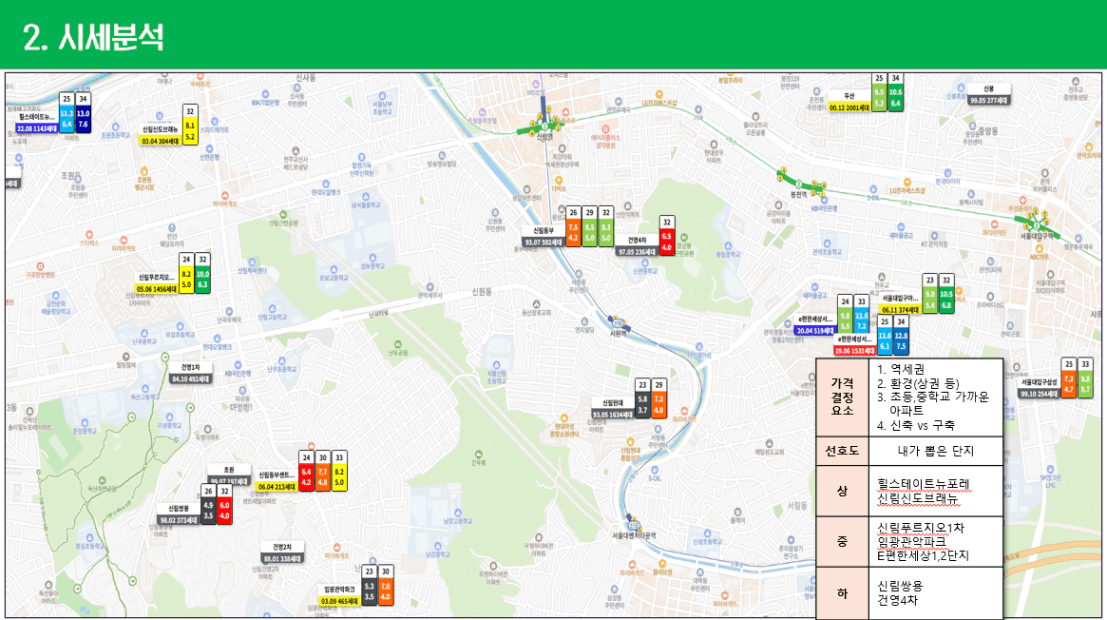Click the 93.07 592세대 신림동부 label

pyautogui.click(x=543, y=237)
